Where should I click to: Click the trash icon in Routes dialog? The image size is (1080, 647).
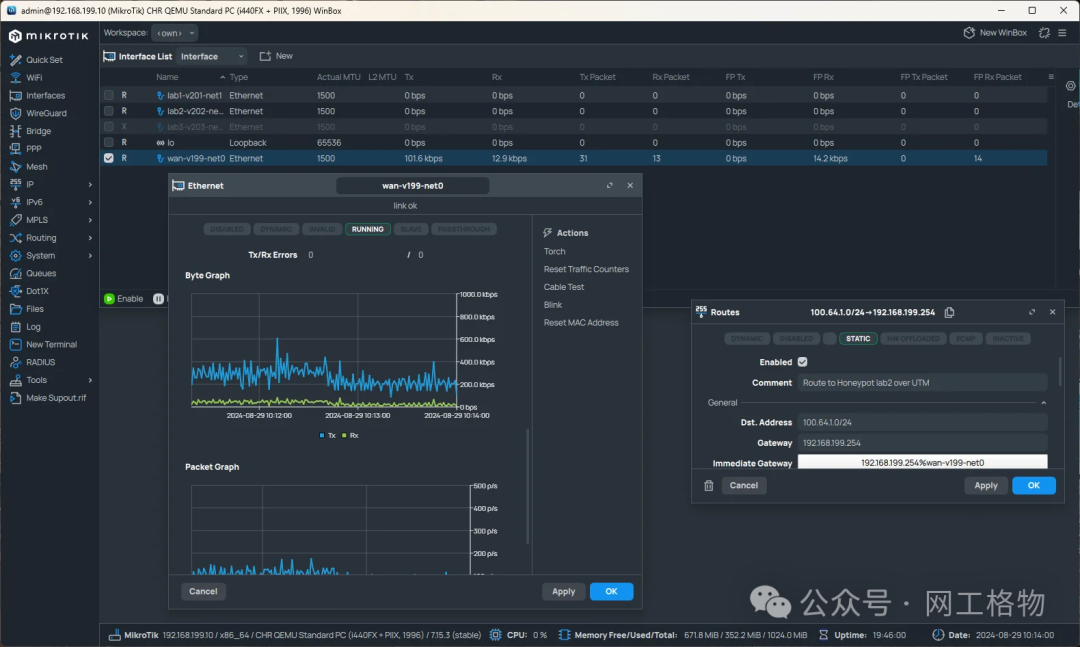pos(709,485)
